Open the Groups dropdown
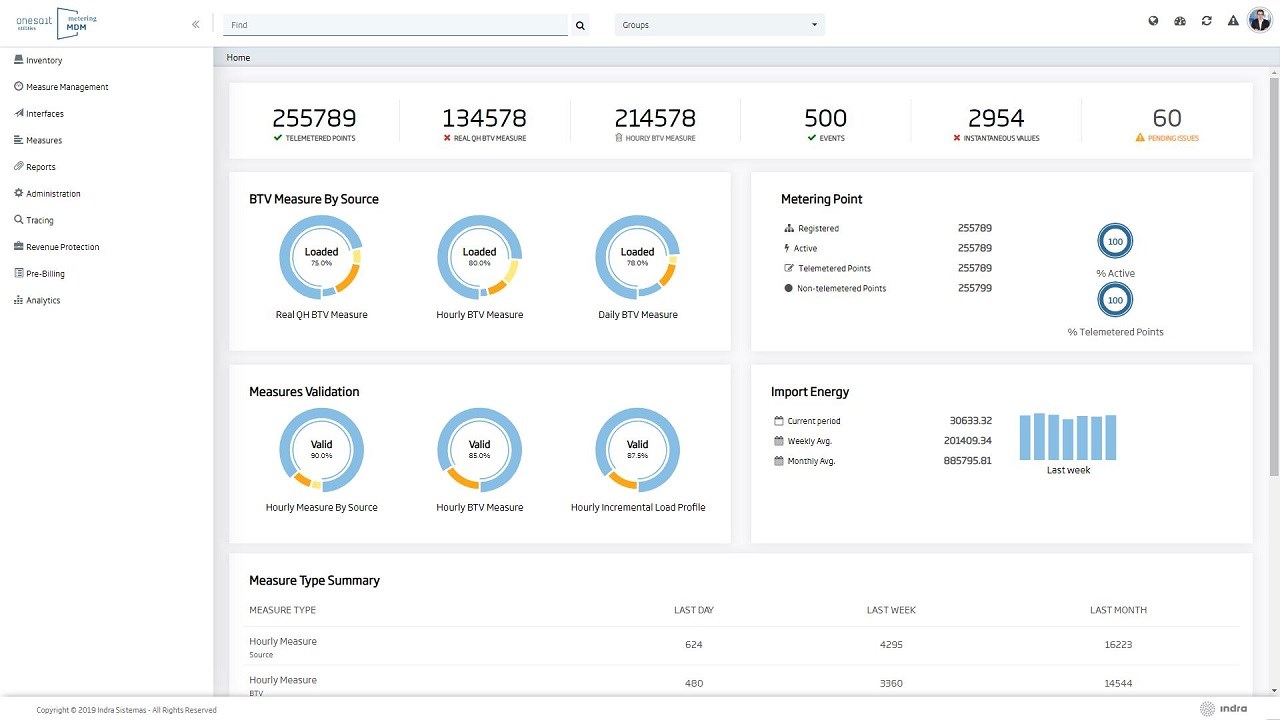The width and height of the screenshot is (1280, 720). tap(720, 25)
